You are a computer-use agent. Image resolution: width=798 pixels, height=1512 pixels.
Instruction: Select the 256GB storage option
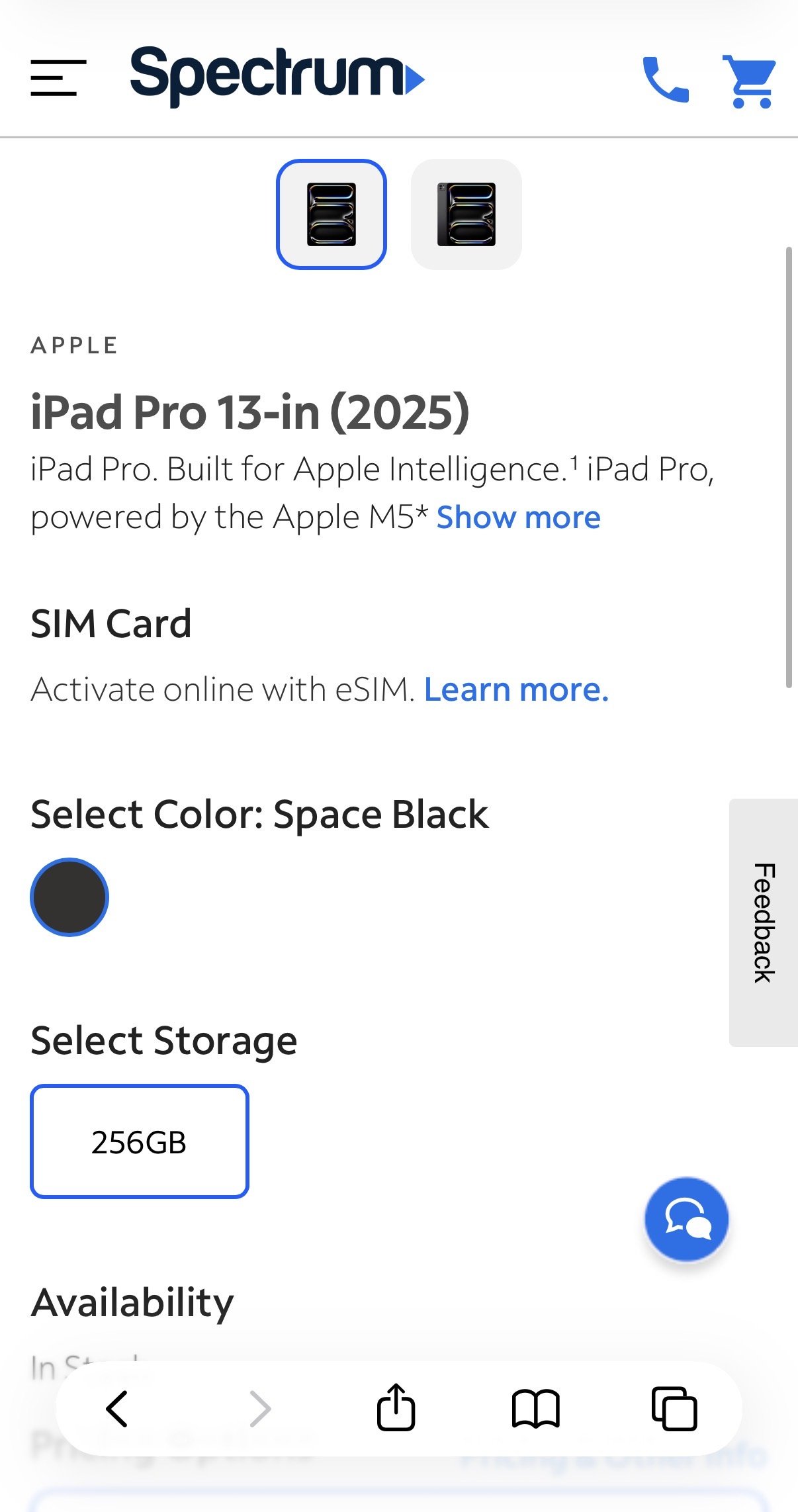click(x=140, y=1139)
